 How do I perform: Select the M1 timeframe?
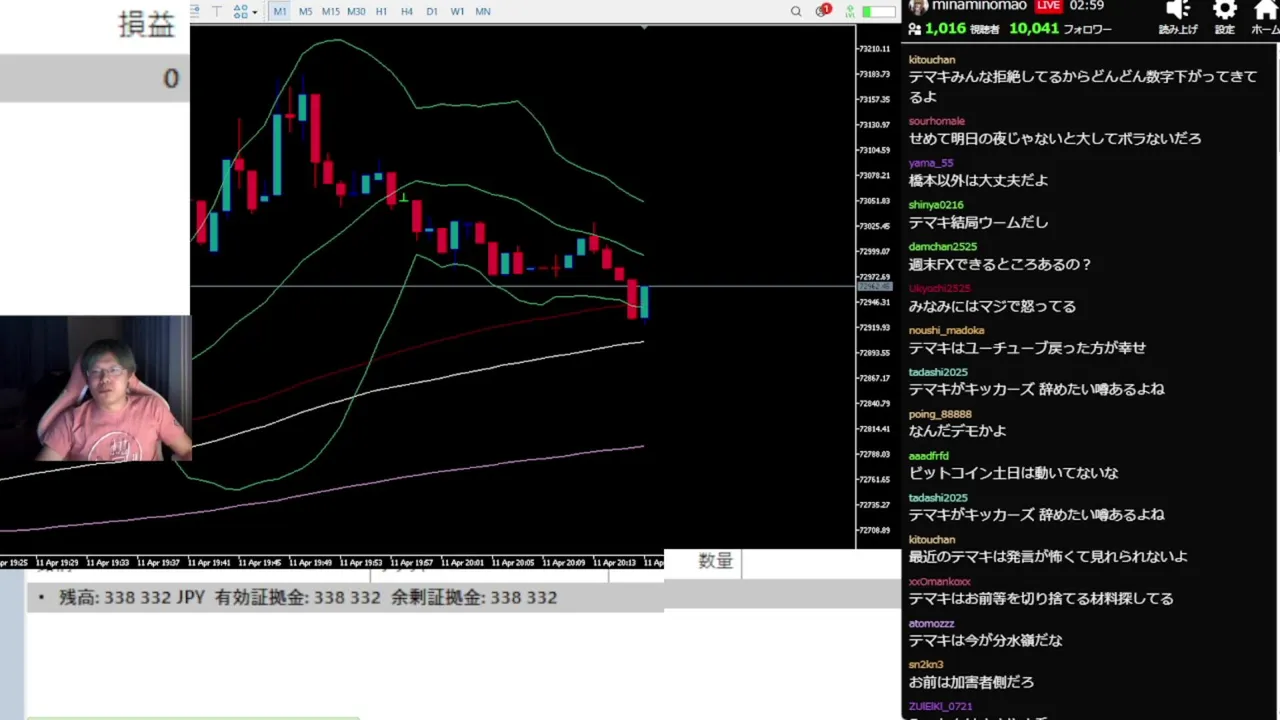pos(279,11)
